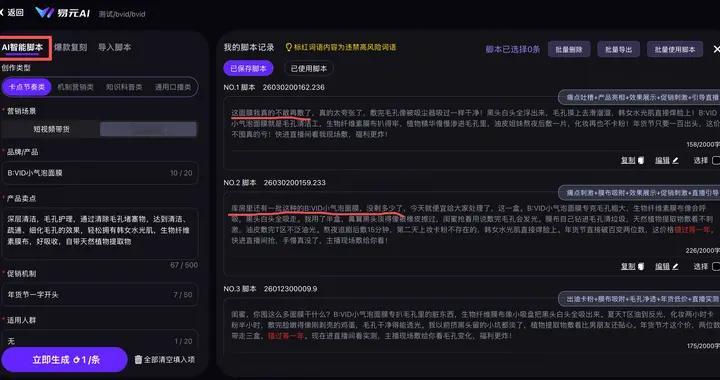
Task: Click the pencil edit icon in NO.2 脚本
Action: (x=675, y=267)
